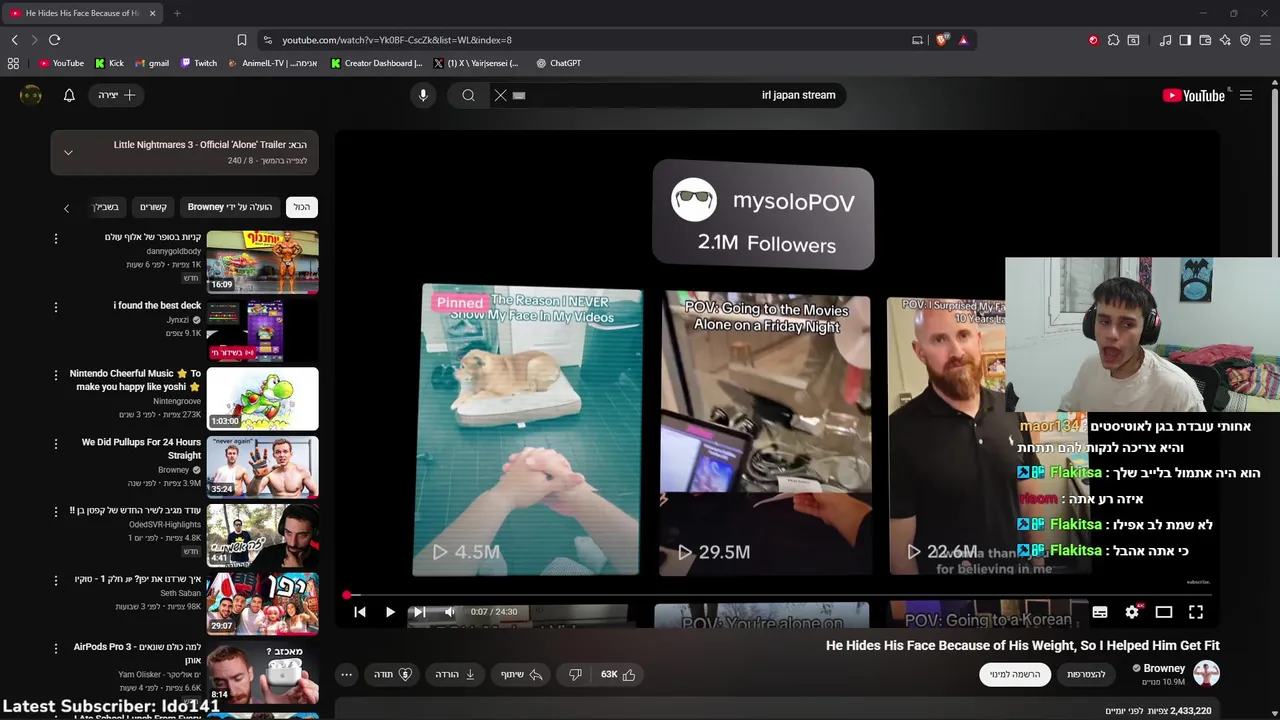Image resolution: width=1280 pixels, height=720 pixels.
Task: Select the קשורים related filter chip
Action: pos(153,207)
